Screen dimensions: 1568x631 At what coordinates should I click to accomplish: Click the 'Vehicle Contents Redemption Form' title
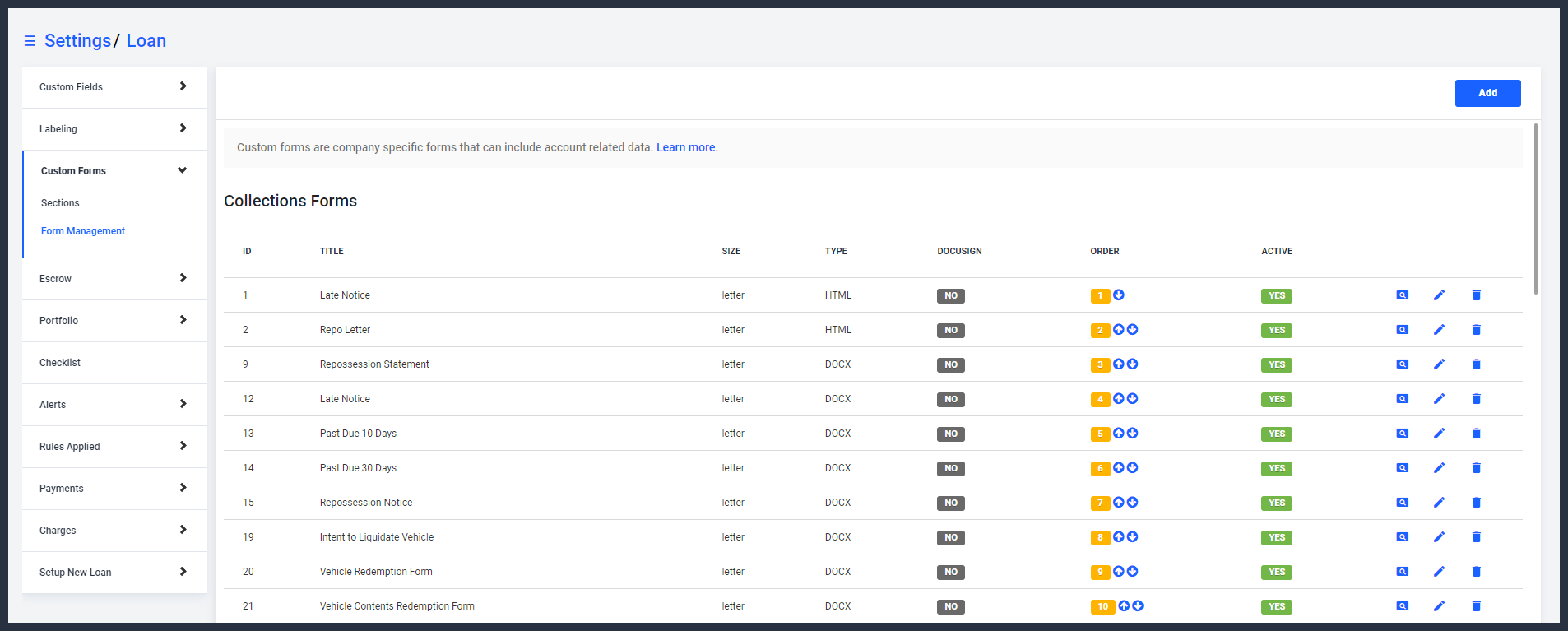tap(397, 606)
